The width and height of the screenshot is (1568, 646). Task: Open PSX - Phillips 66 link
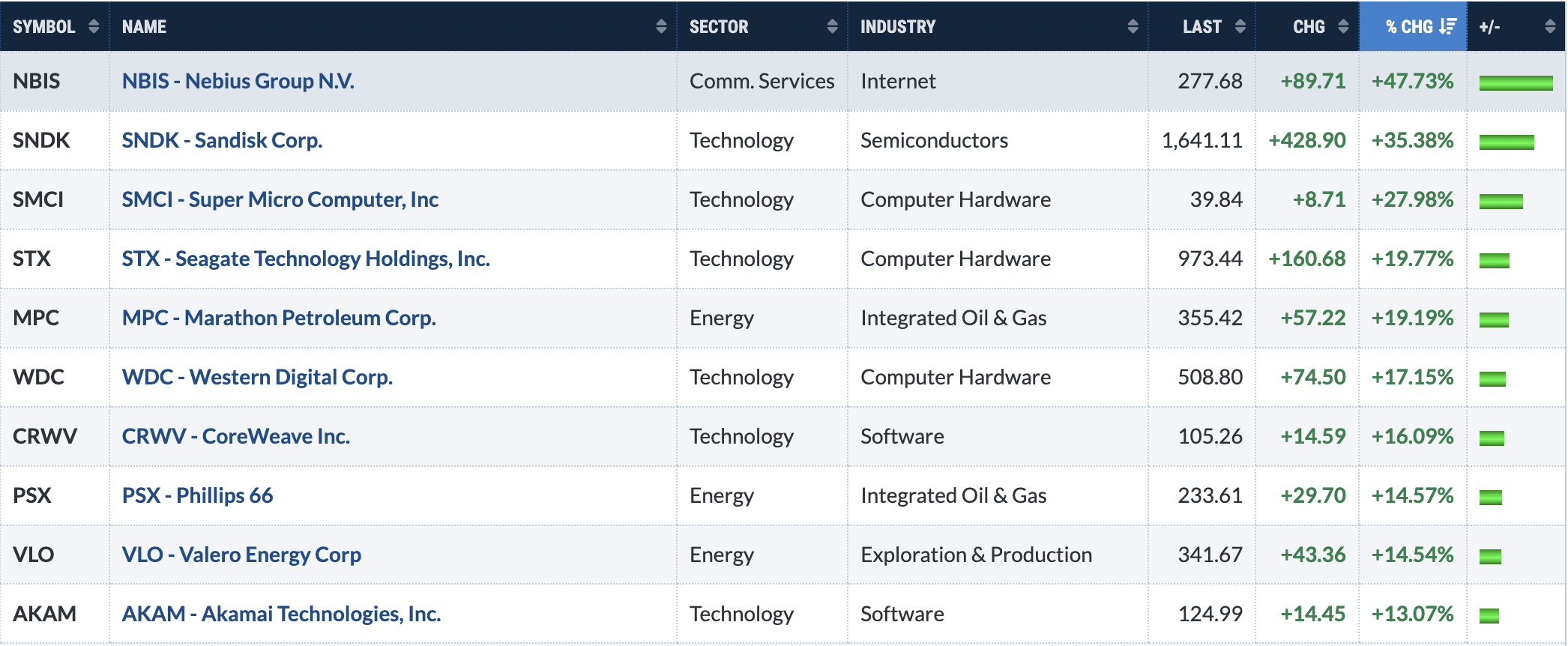[197, 495]
